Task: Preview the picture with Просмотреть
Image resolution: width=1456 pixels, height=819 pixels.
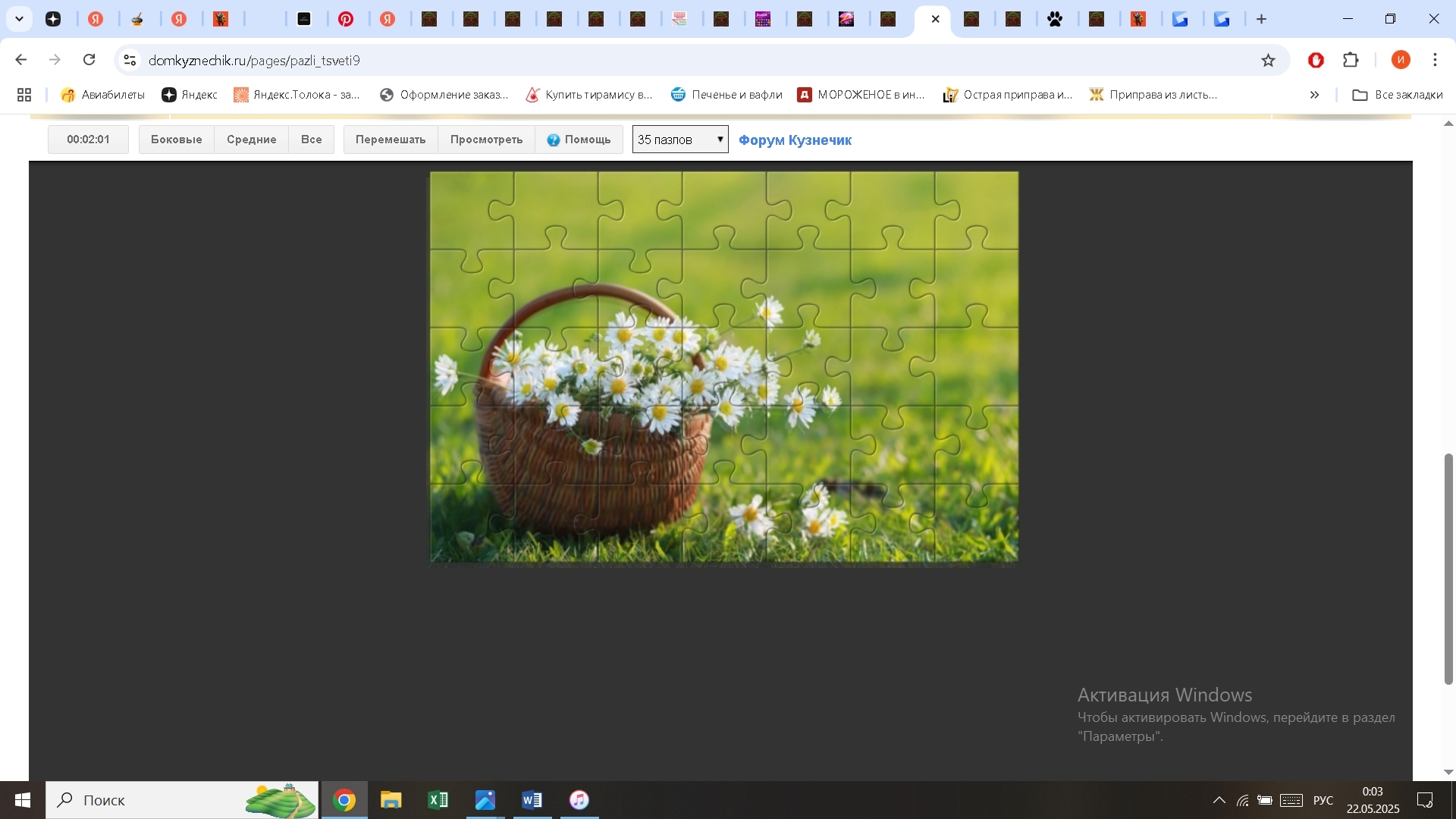Action: (486, 140)
